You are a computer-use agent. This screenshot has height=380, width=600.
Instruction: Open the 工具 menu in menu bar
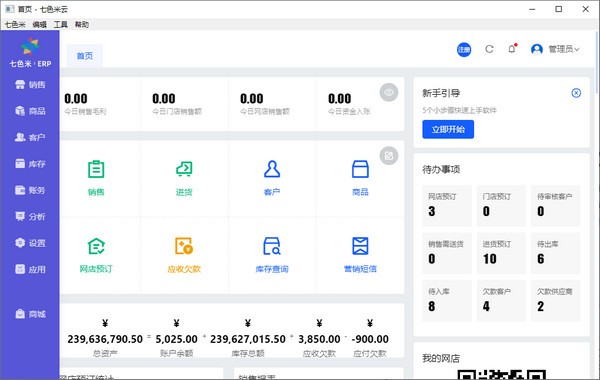[60, 24]
